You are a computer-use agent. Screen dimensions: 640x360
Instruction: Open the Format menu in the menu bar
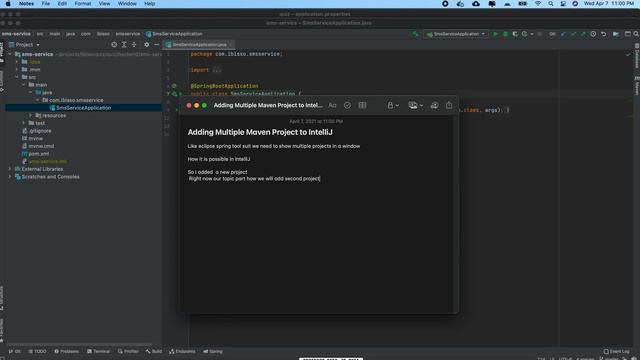point(83,4)
